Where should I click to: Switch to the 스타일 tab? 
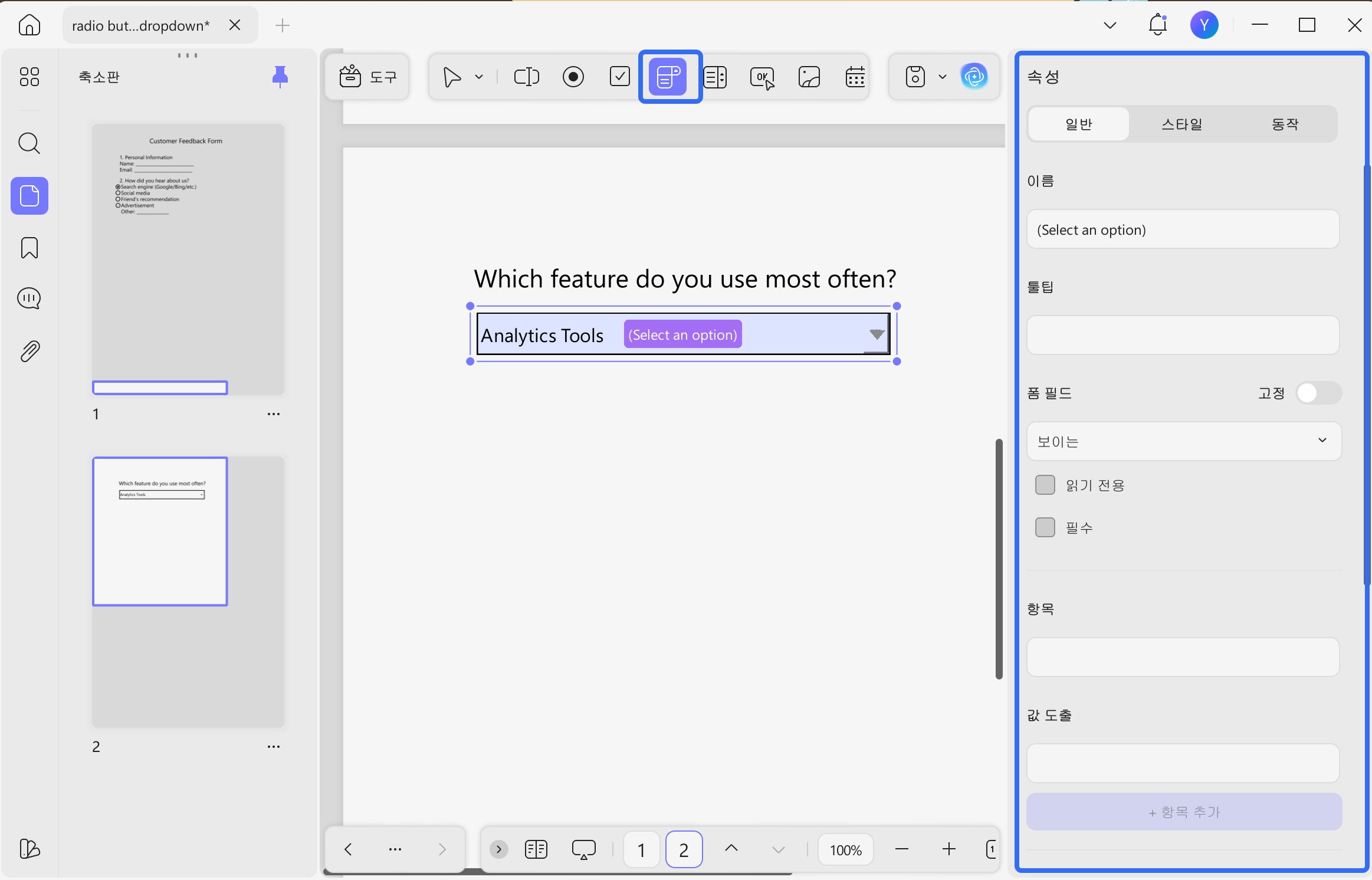1182,124
